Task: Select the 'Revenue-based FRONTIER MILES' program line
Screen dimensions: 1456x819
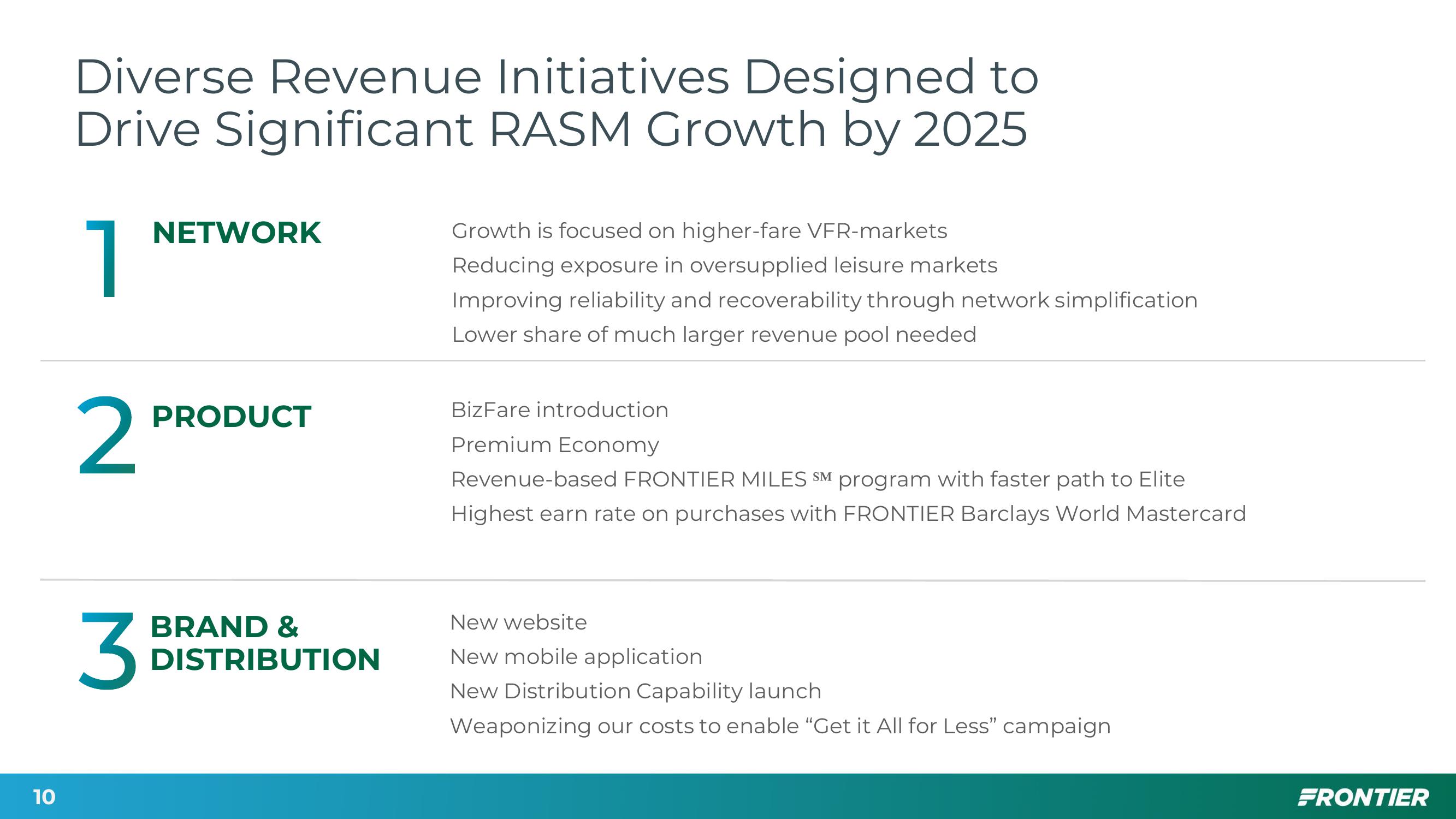Action: (818, 479)
